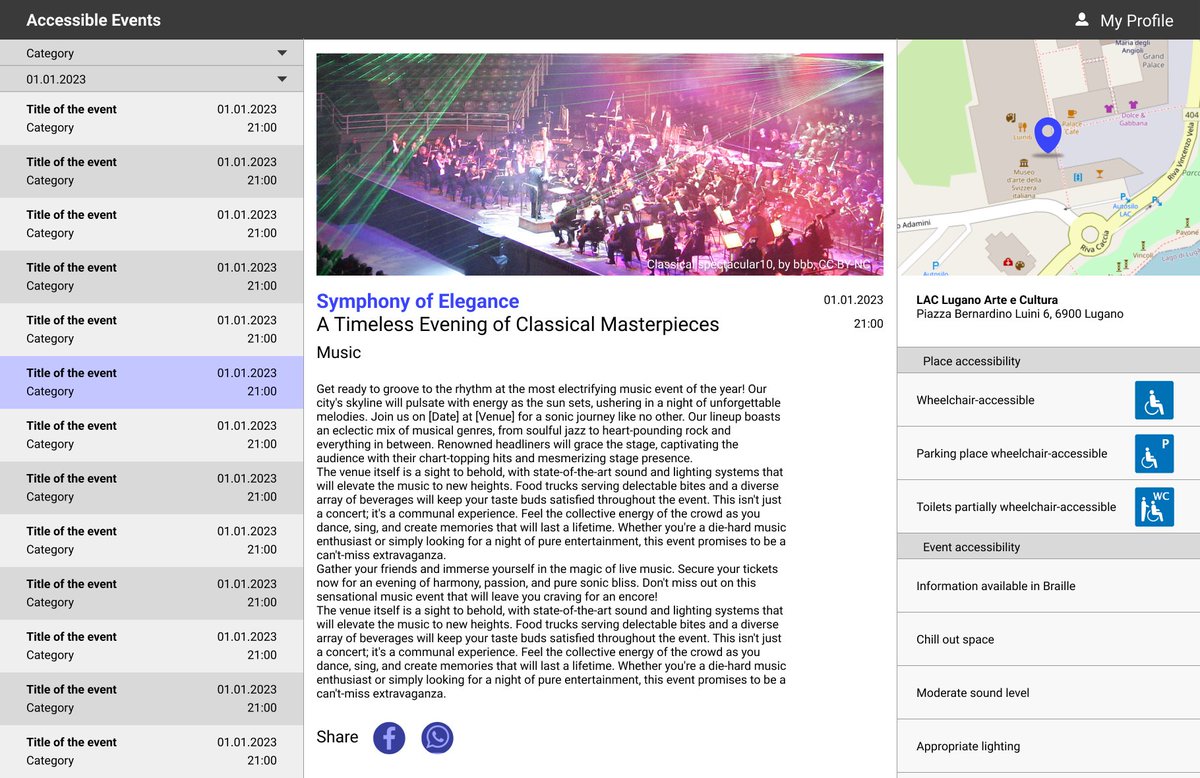This screenshot has height=778, width=1200.
Task: Select the highlighted event in the list
Action: [150, 381]
